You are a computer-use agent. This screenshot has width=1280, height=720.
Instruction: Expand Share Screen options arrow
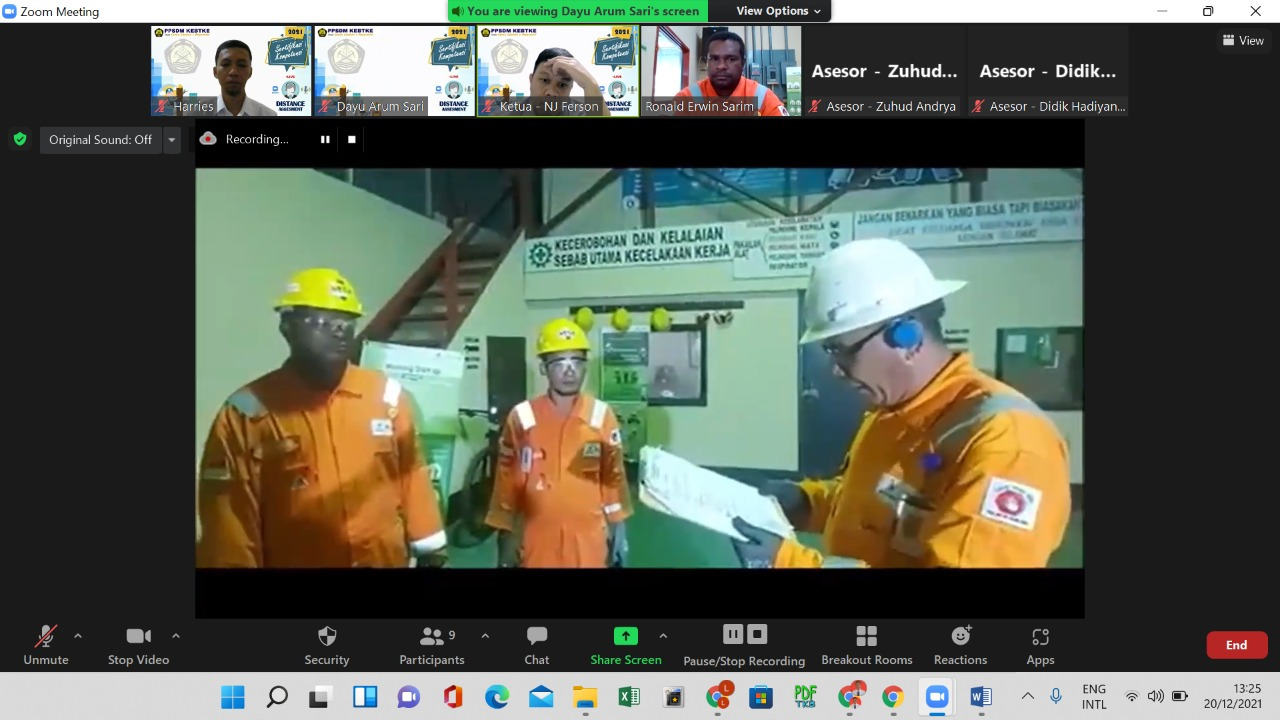pos(663,636)
